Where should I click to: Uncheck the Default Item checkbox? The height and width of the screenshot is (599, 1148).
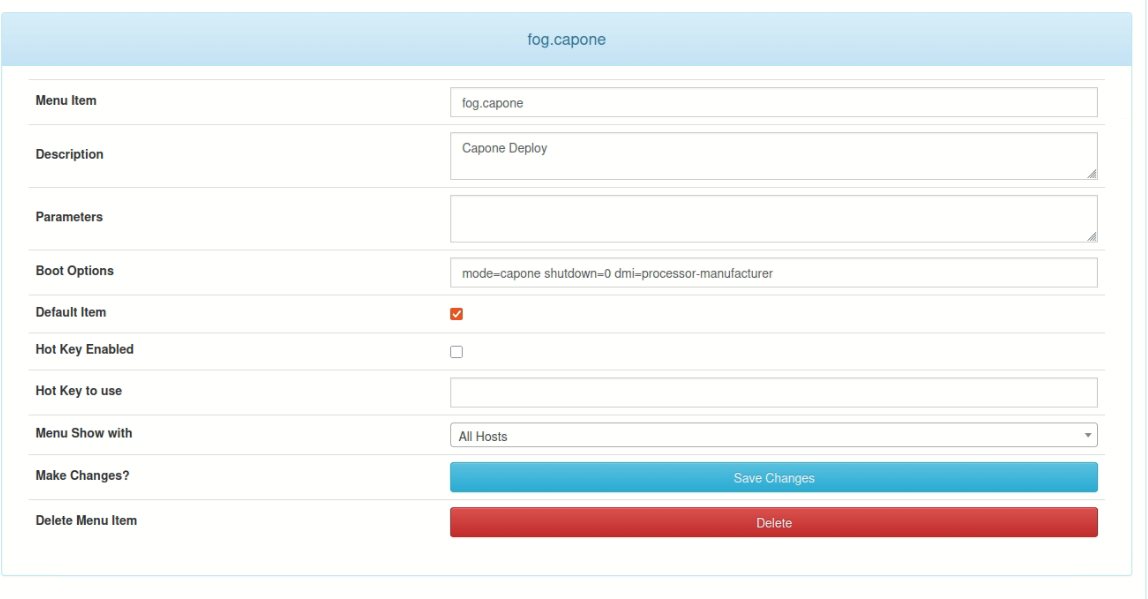click(x=457, y=314)
